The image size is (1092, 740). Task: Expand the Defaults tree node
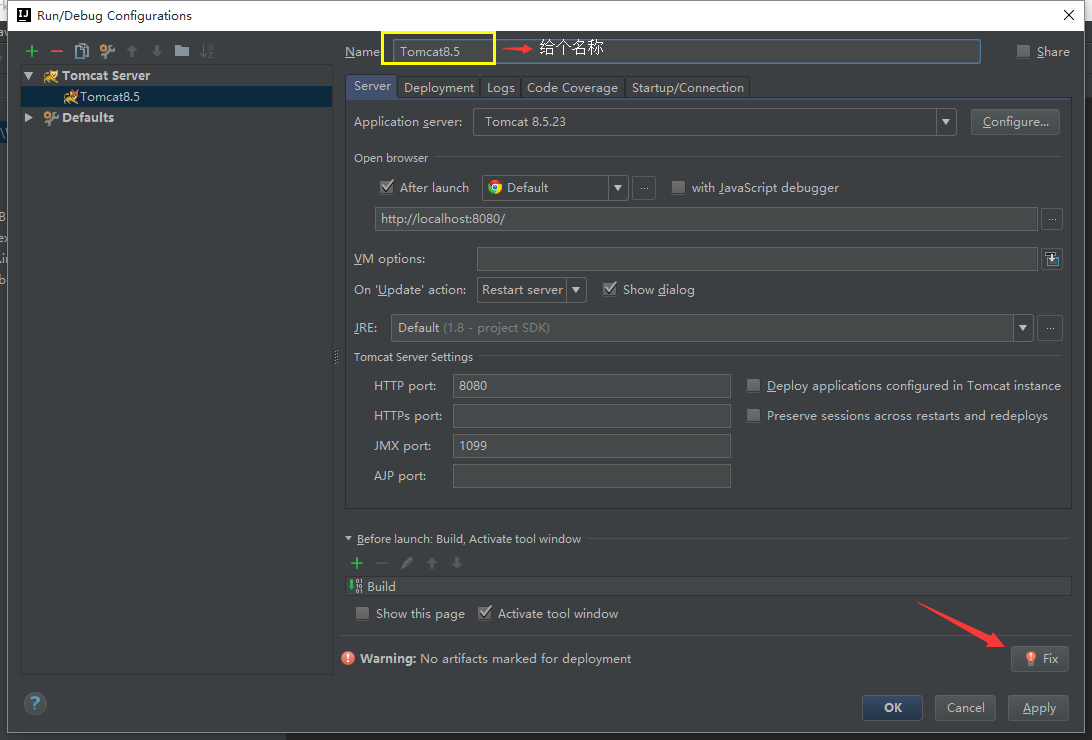[x=29, y=118]
